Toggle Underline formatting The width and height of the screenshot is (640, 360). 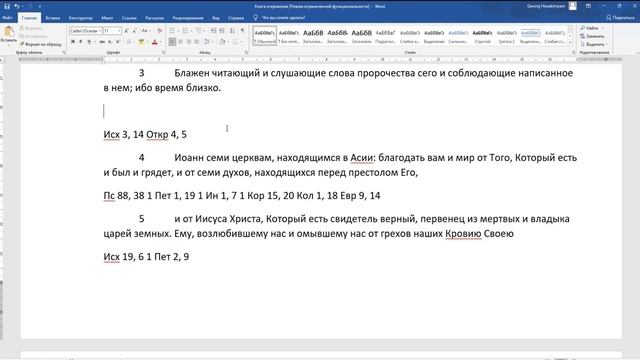[89, 42]
